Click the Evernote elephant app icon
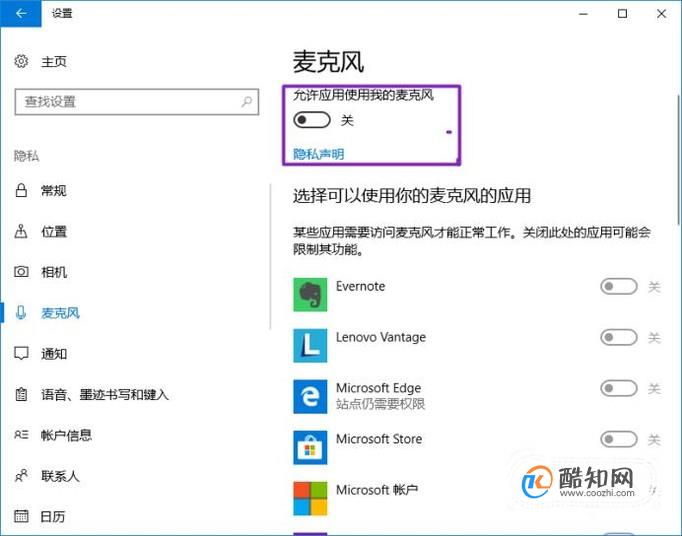Screen dimensions: 682x536 [310, 295]
